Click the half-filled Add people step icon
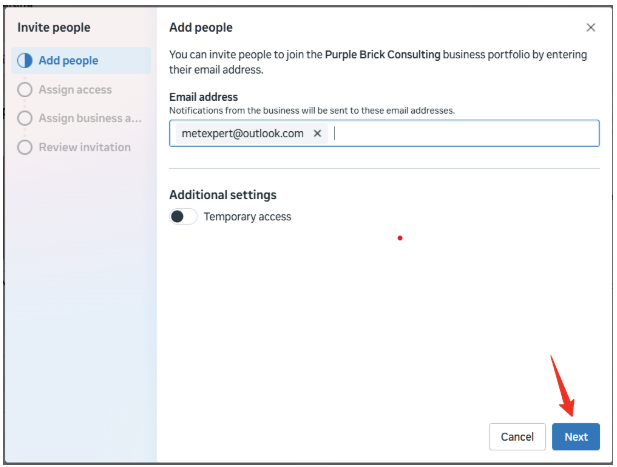Image resolution: width=617 pixels, height=467 pixels. click(25, 61)
